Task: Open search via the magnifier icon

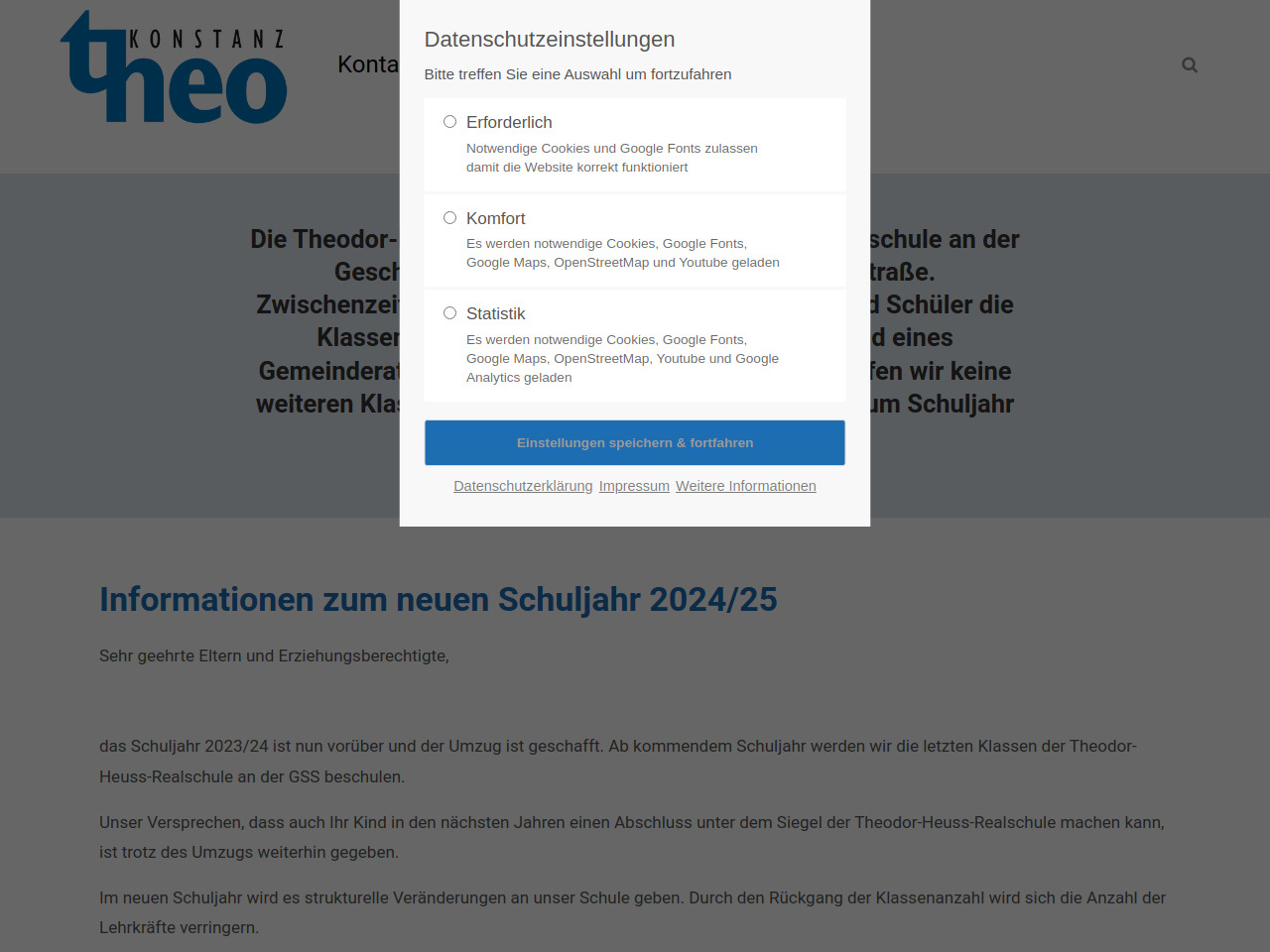Action: [1190, 65]
